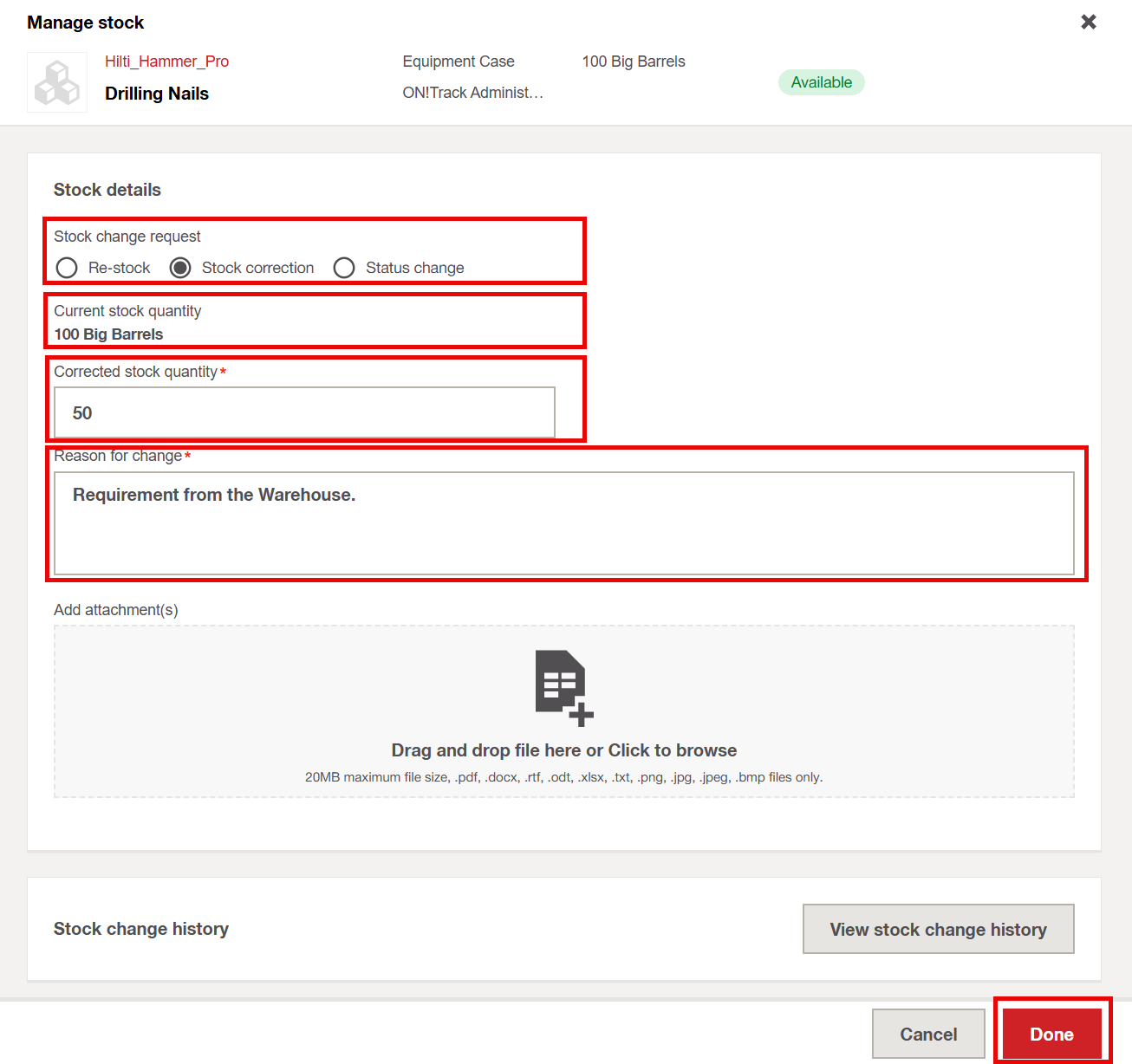Image resolution: width=1132 pixels, height=1064 pixels.
Task: Select the Re-stock radio option
Action: pos(67,268)
